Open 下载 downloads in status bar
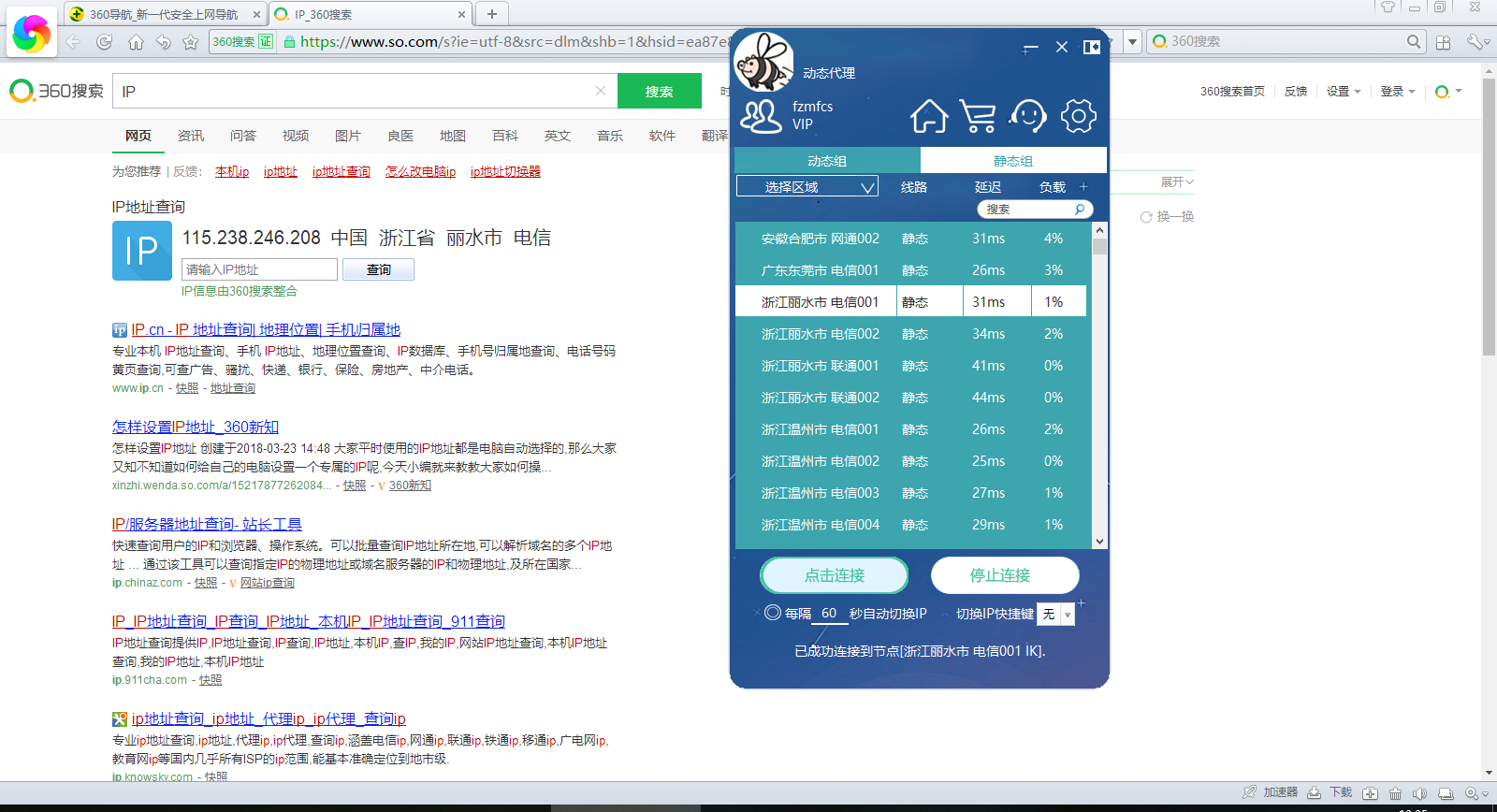Screen dimensions: 1497x812 (1330, 792)
